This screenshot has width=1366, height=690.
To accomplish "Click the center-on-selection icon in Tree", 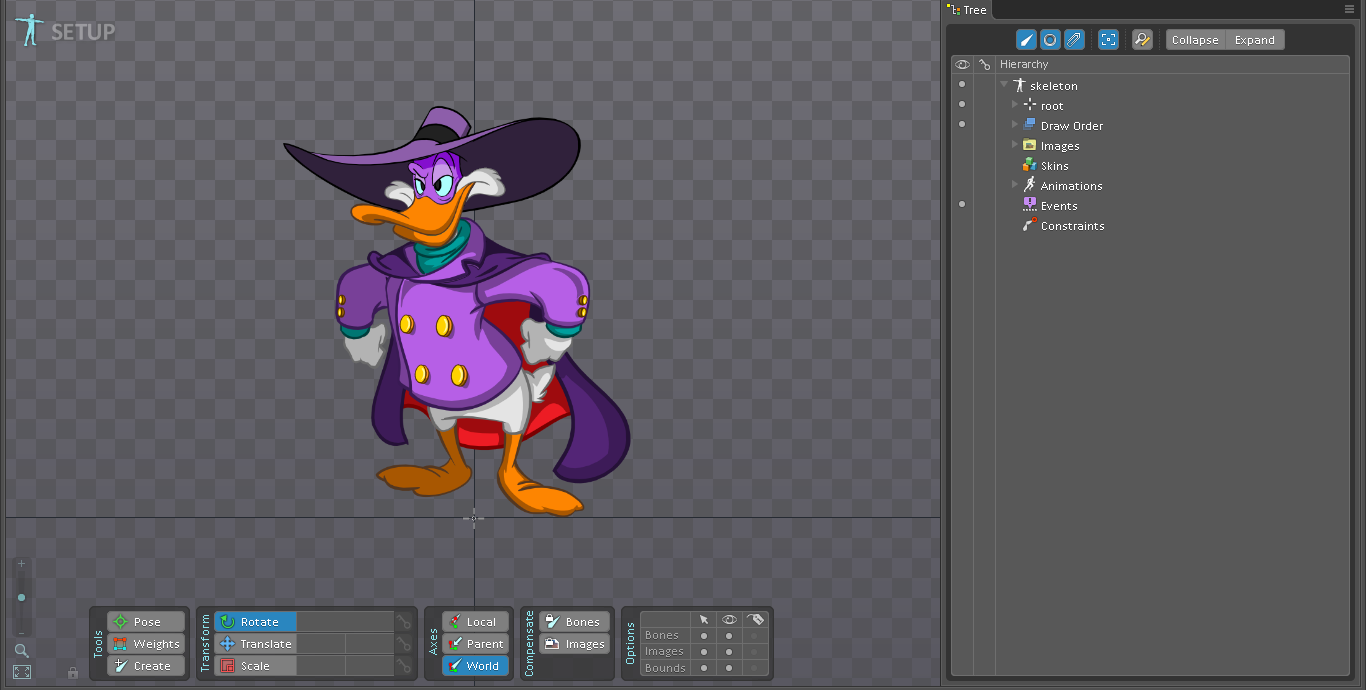I will coord(1108,40).
